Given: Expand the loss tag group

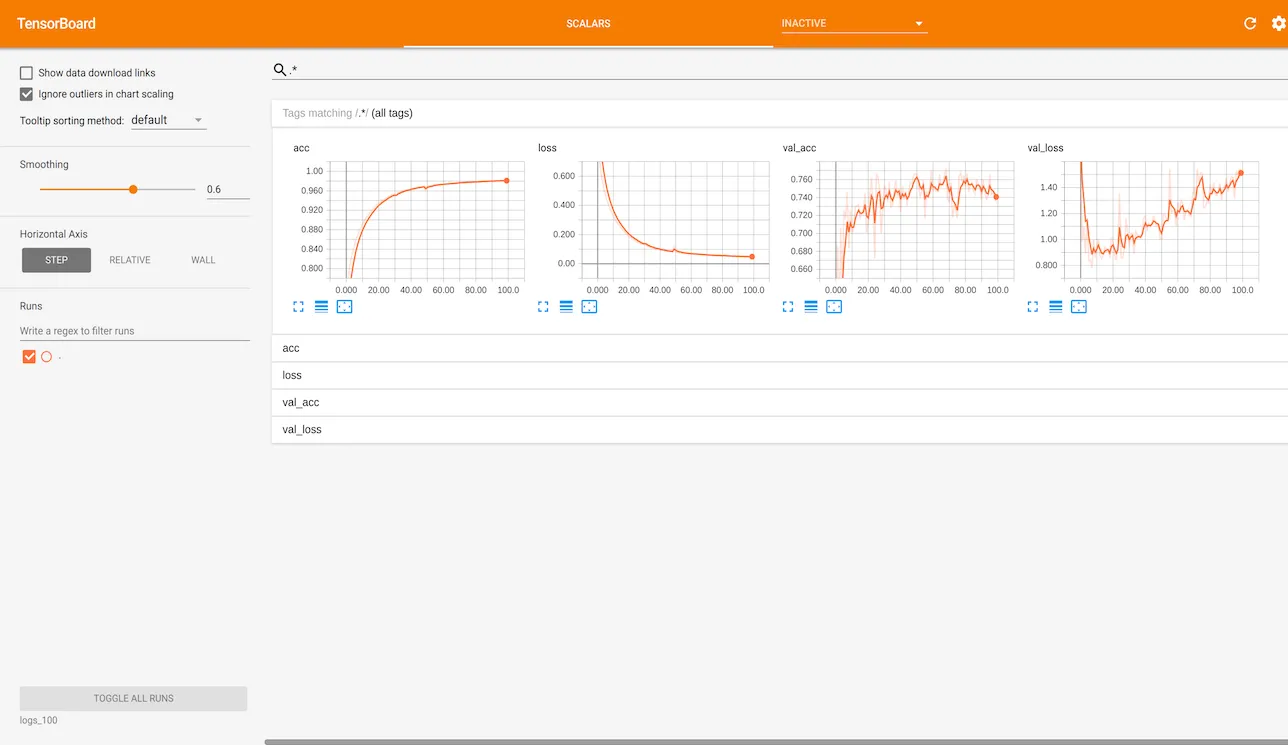Looking at the screenshot, I should 780,375.
